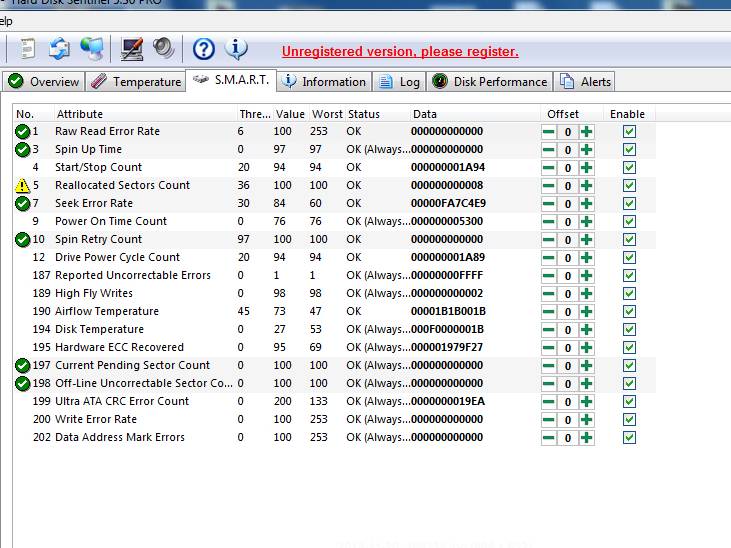Viewport: 731px width, 548px height.
Task: Toggle Enable checkbox for Start/Stop Count
Action: point(629,167)
